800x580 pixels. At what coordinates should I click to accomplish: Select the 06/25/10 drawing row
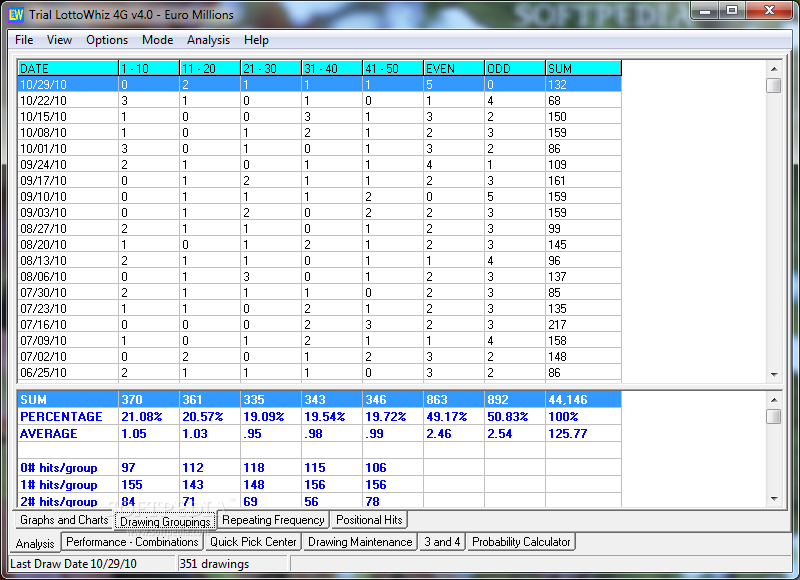pyautogui.click(x=319, y=372)
